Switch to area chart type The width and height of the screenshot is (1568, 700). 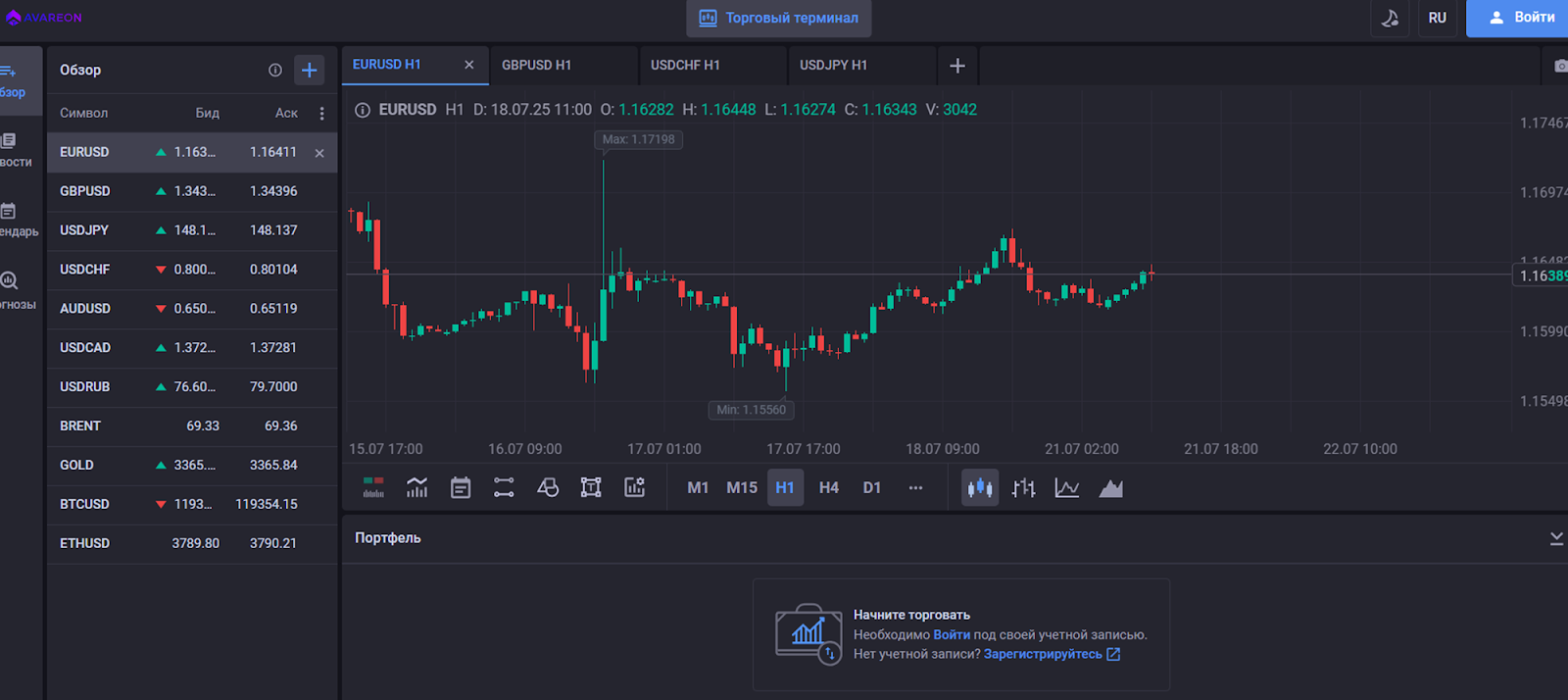[x=1111, y=487]
